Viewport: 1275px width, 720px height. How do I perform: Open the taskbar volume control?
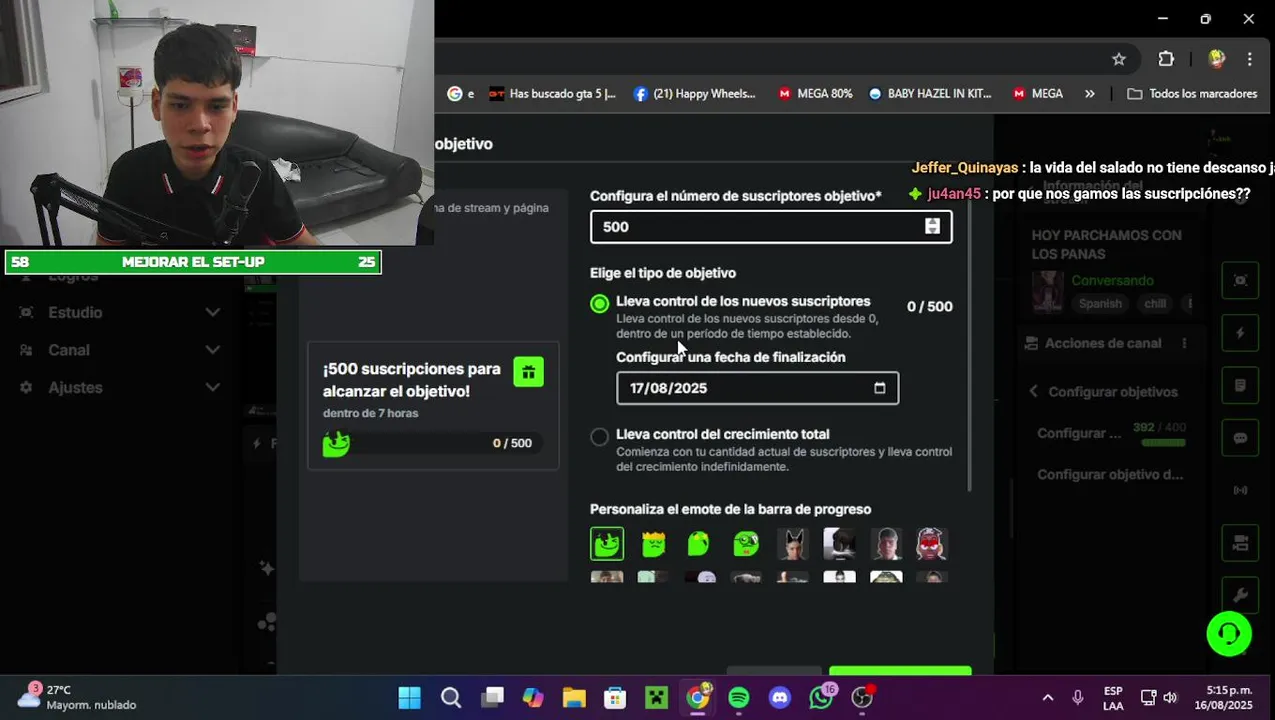(x=1170, y=698)
